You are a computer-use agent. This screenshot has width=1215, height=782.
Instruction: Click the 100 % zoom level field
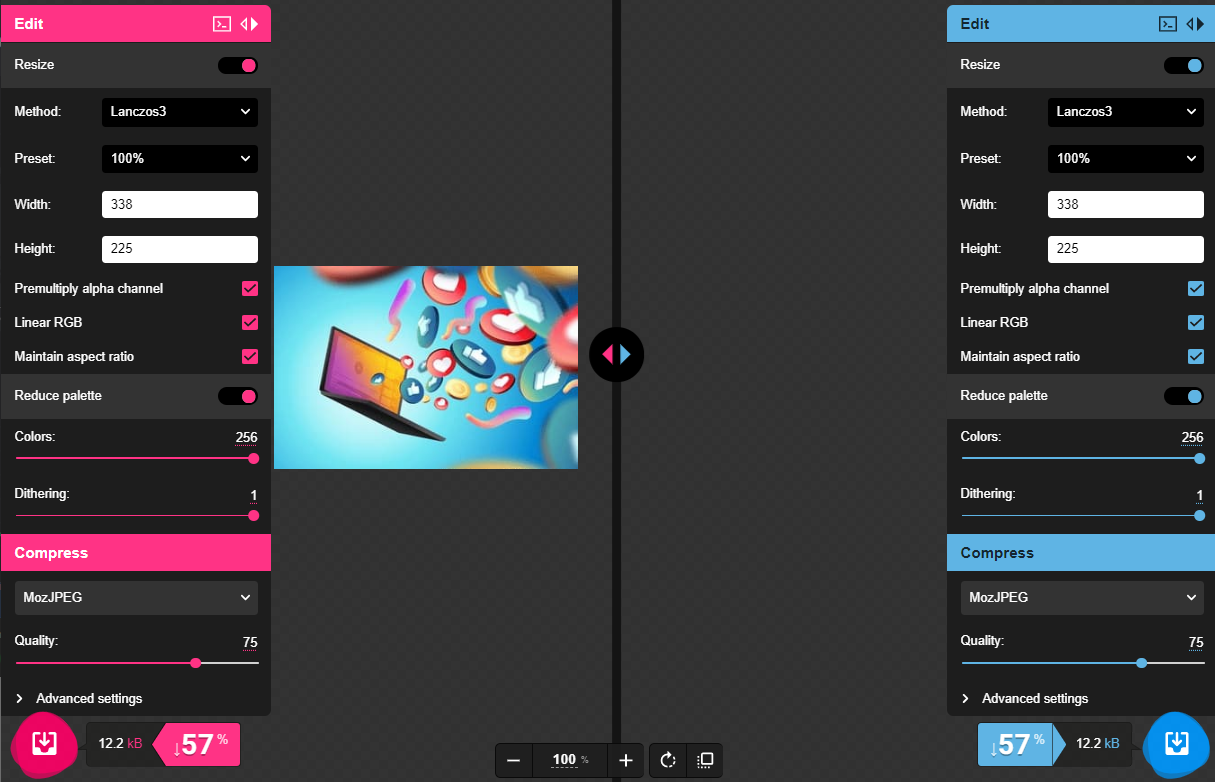[570, 760]
